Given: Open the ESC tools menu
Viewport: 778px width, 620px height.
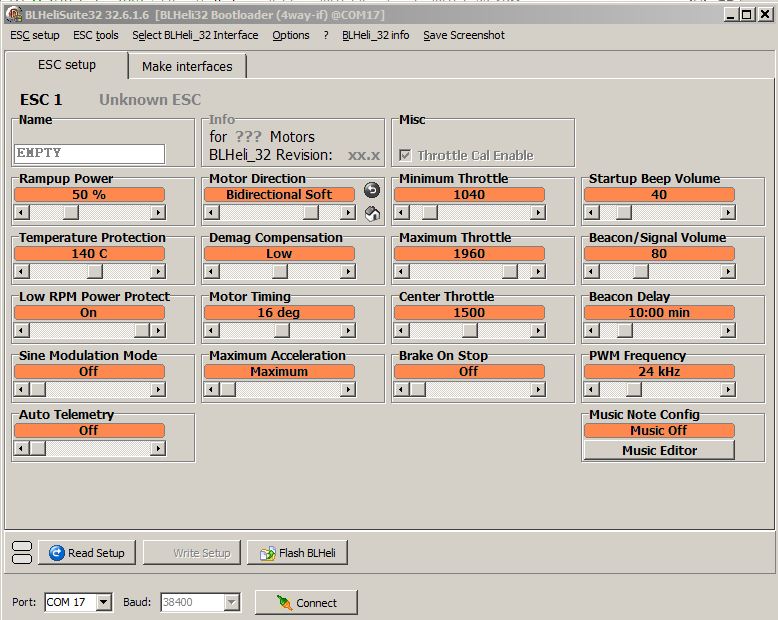Looking at the screenshot, I should pyautogui.click(x=96, y=35).
